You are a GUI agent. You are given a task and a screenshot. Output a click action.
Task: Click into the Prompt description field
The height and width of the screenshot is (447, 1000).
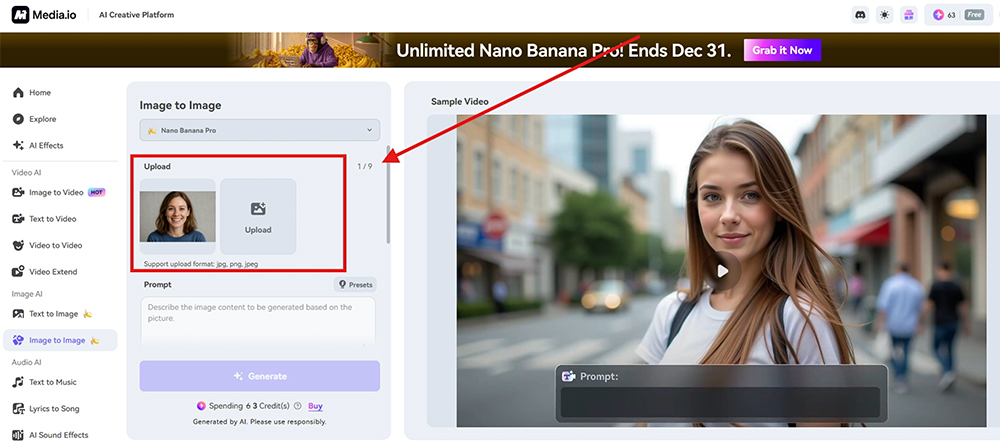[258, 322]
